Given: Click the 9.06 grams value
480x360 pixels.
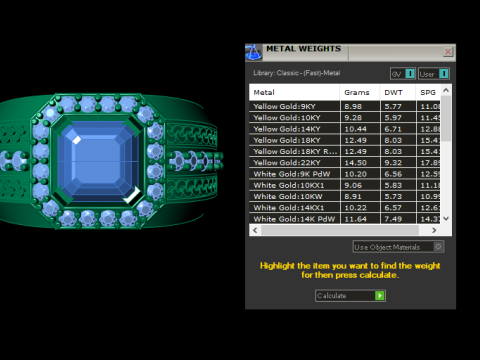Looking at the screenshot, I should coord(353,185).
